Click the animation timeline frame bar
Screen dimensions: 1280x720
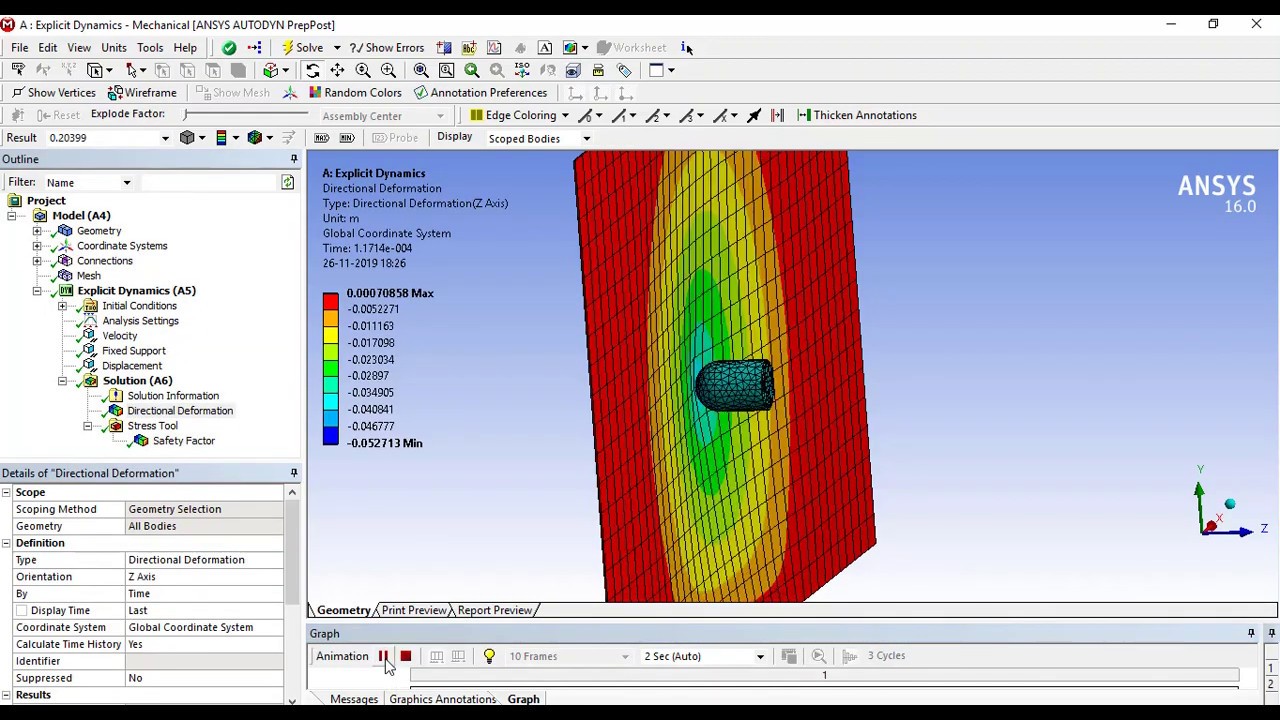[x=824, y=676]
